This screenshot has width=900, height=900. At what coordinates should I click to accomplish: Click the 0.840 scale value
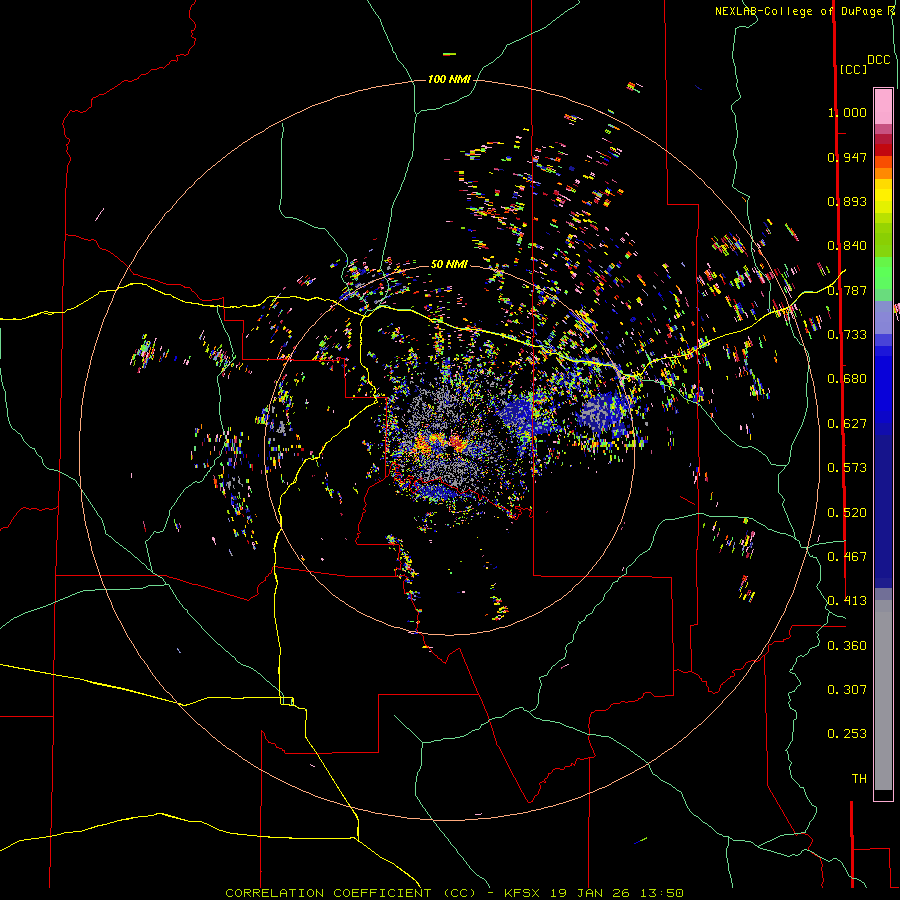click(x=847, y=246)
